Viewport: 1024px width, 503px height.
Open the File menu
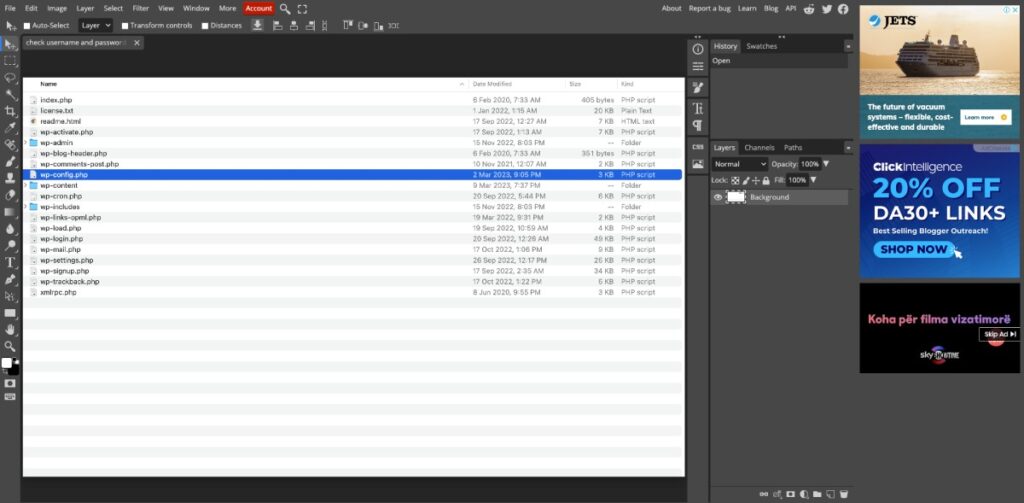coord(10,8)
